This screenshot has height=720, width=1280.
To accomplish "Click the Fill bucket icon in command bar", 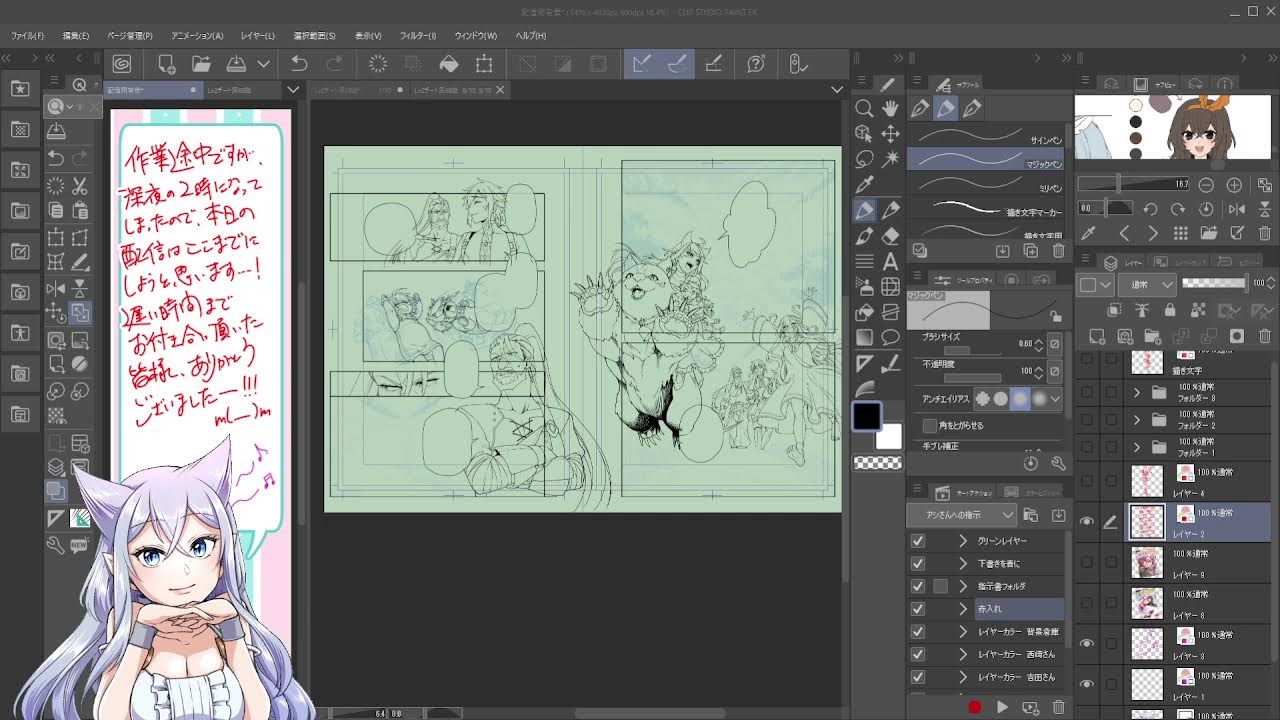I will coord(449,64).
